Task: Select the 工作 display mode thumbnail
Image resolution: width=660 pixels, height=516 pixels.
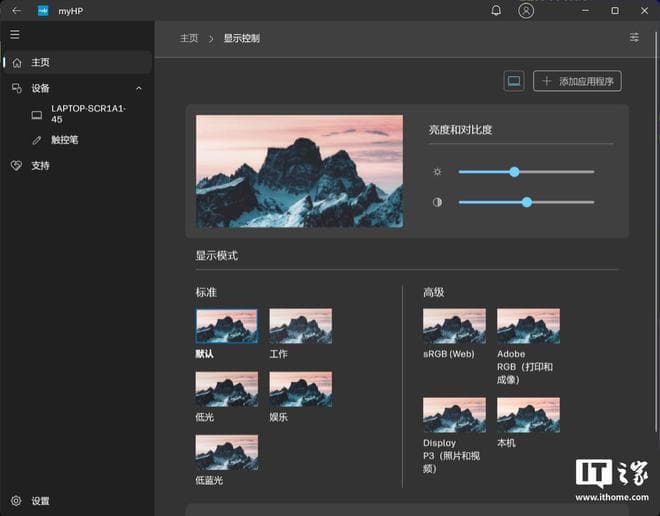Action: pyautogui.click(x=300, y=326)
